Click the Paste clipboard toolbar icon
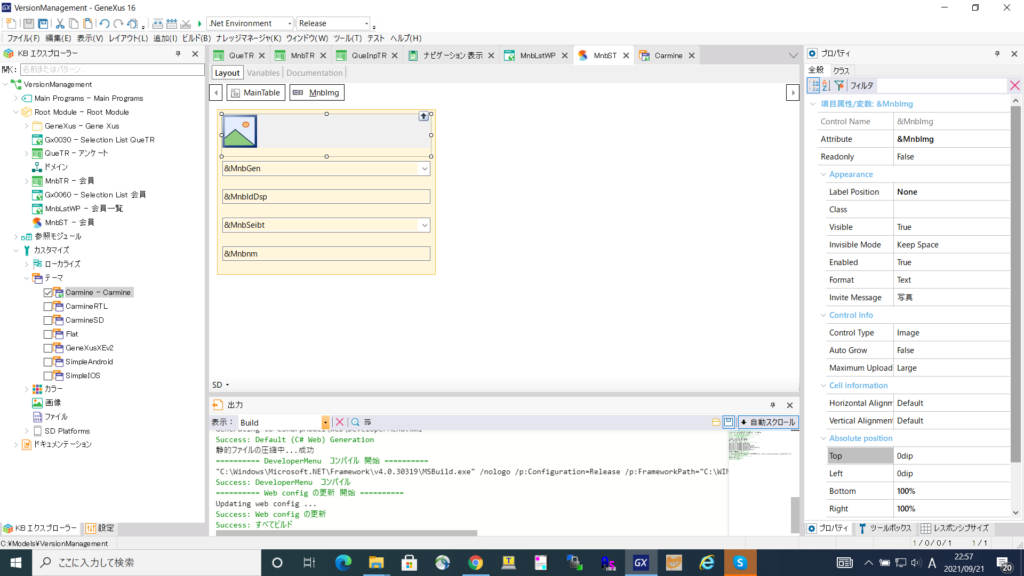Screen dimensions: 1024x576 (x=88, y=24)
